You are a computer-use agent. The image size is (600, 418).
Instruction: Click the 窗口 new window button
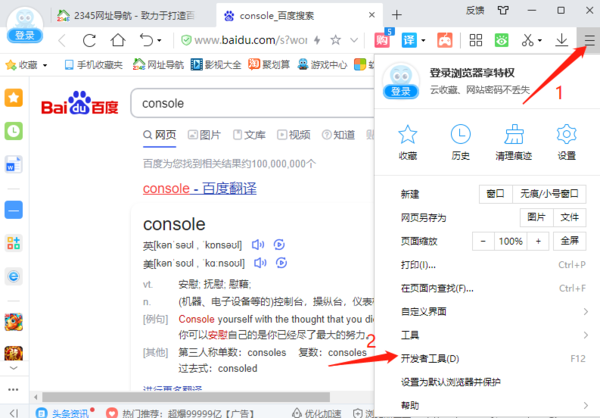coord(496,194)
